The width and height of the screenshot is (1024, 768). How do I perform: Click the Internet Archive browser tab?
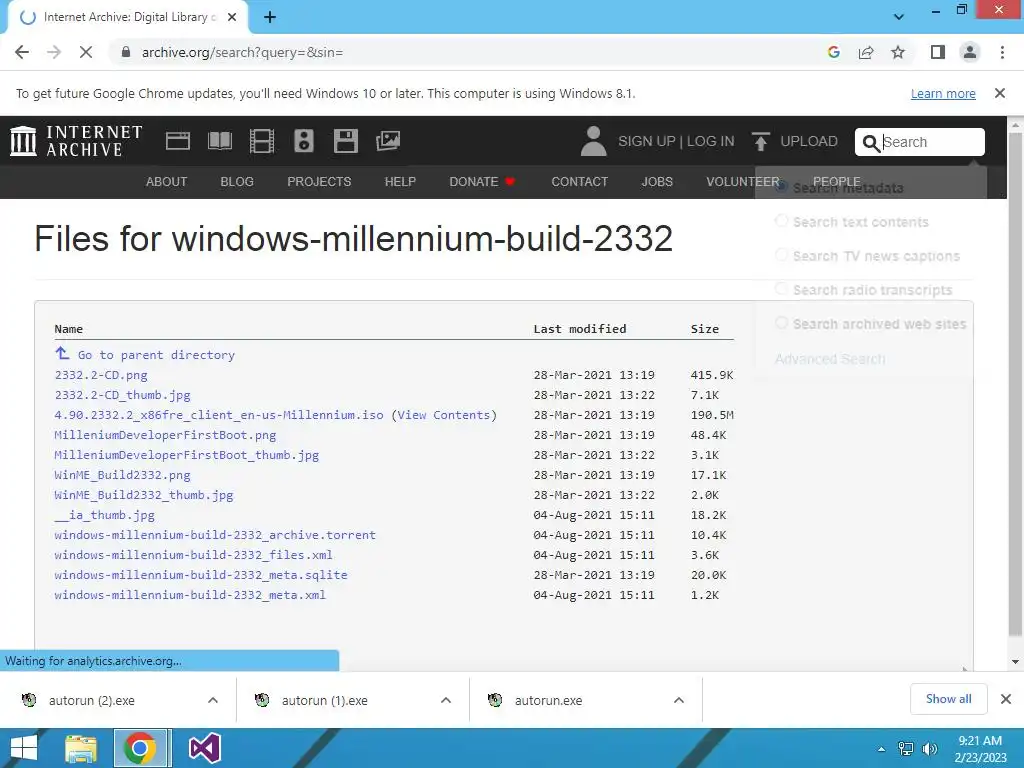[127, 18]
